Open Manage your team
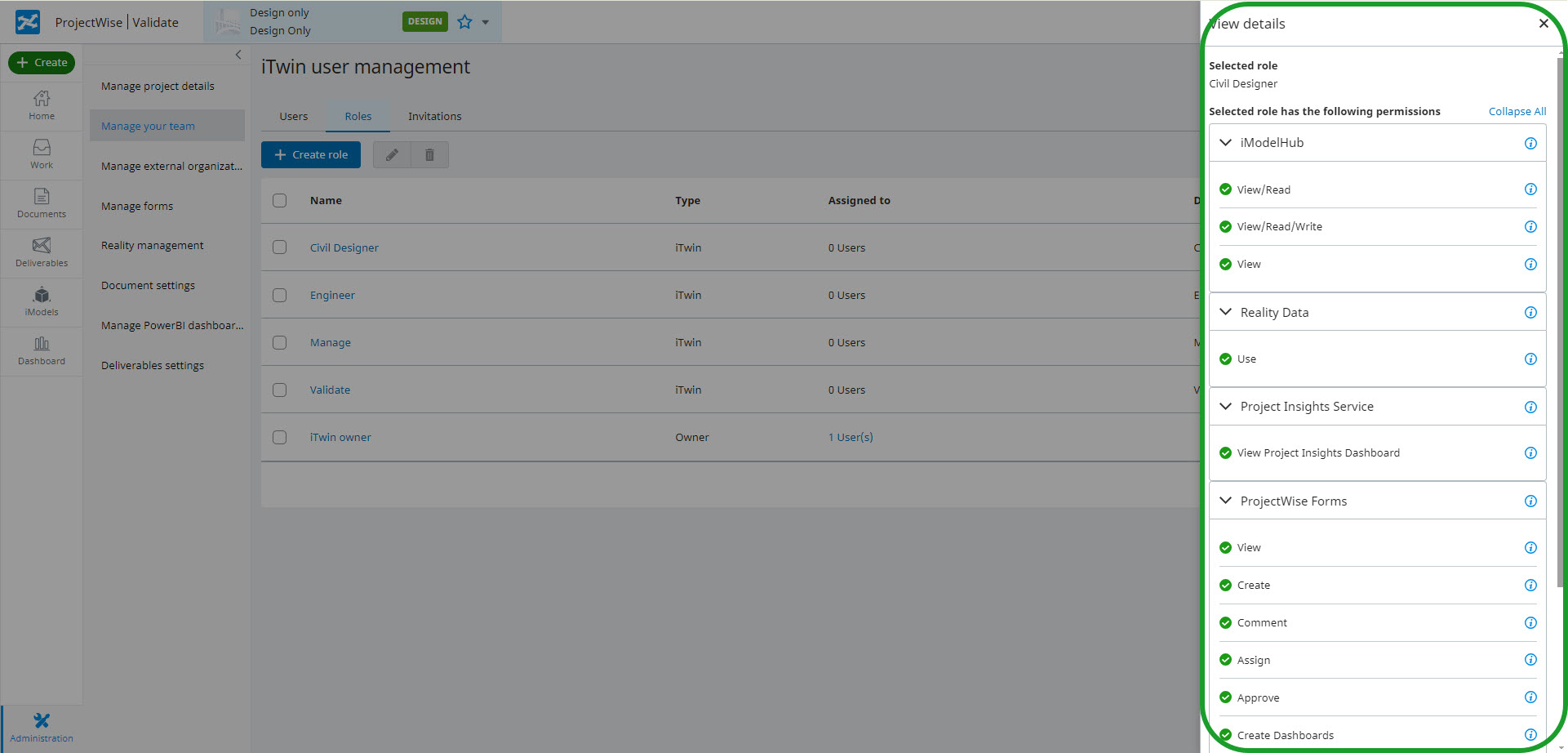 click(167, 126)
